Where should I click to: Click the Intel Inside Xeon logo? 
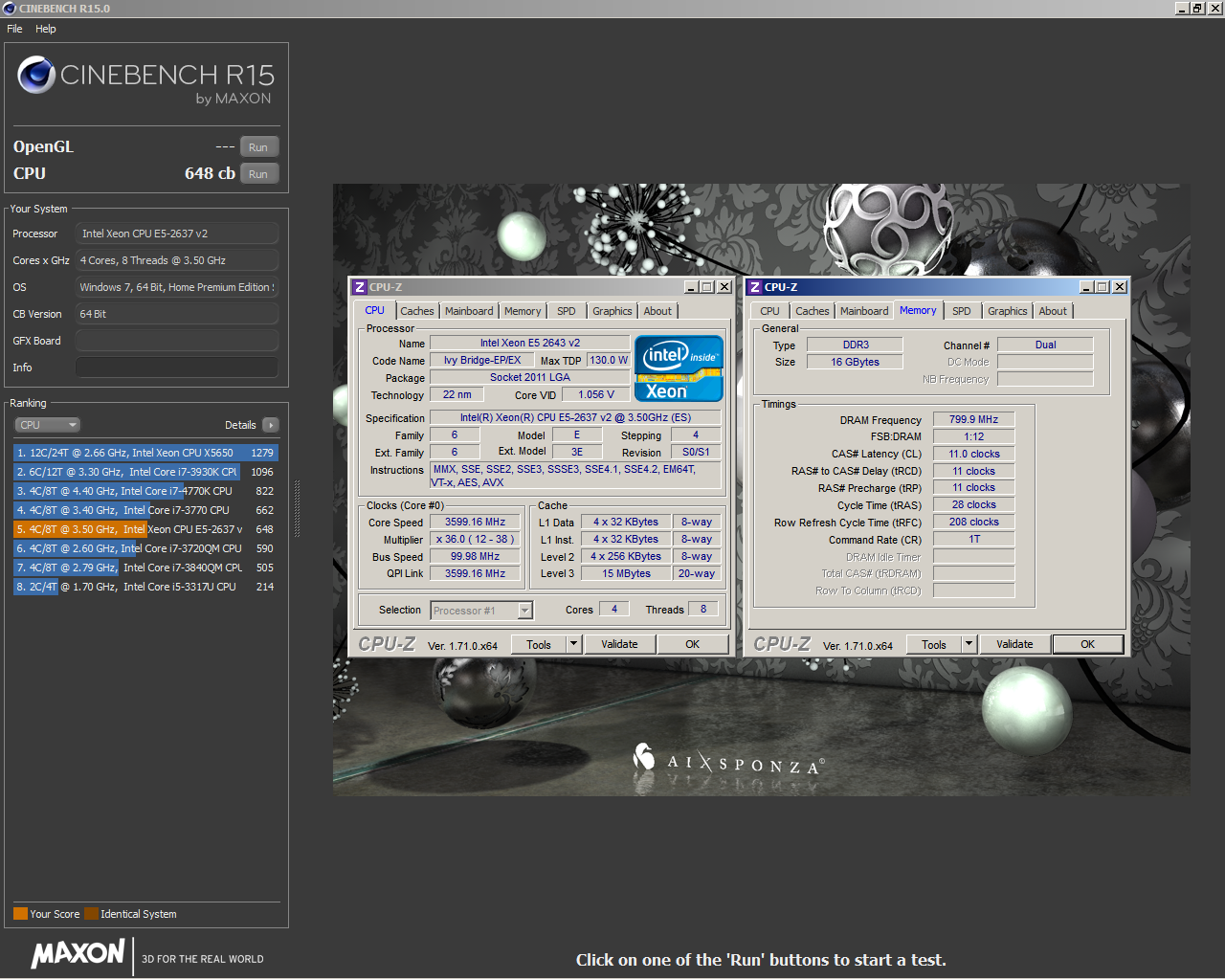click(x=679, y=368)
